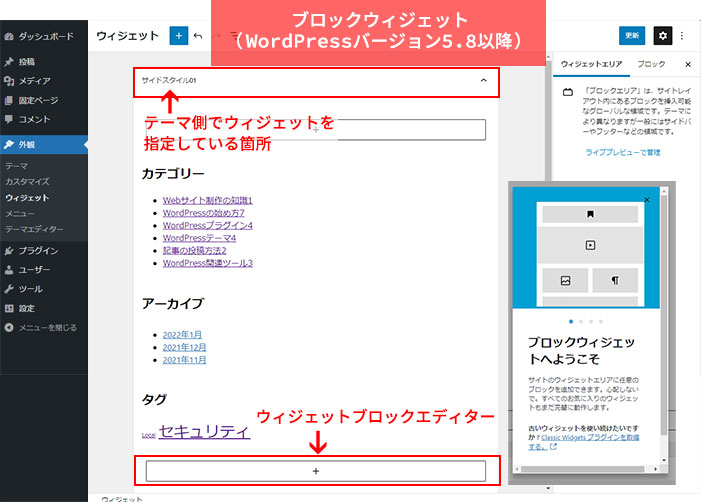This screenshot has height=502, width=701.
Task: Click the small Local tag link
Action: (148, 435)
